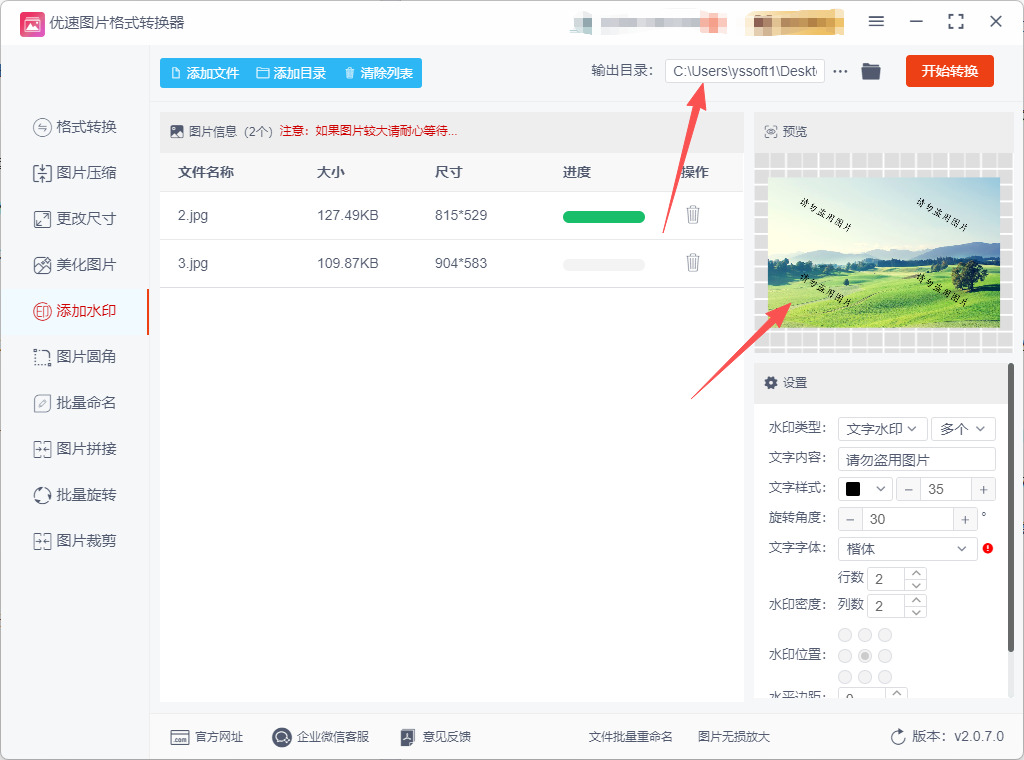The width and height of the screenshot is (1024, 760).
Task: Select bottom-center watermark position radio
Action: 865,676
